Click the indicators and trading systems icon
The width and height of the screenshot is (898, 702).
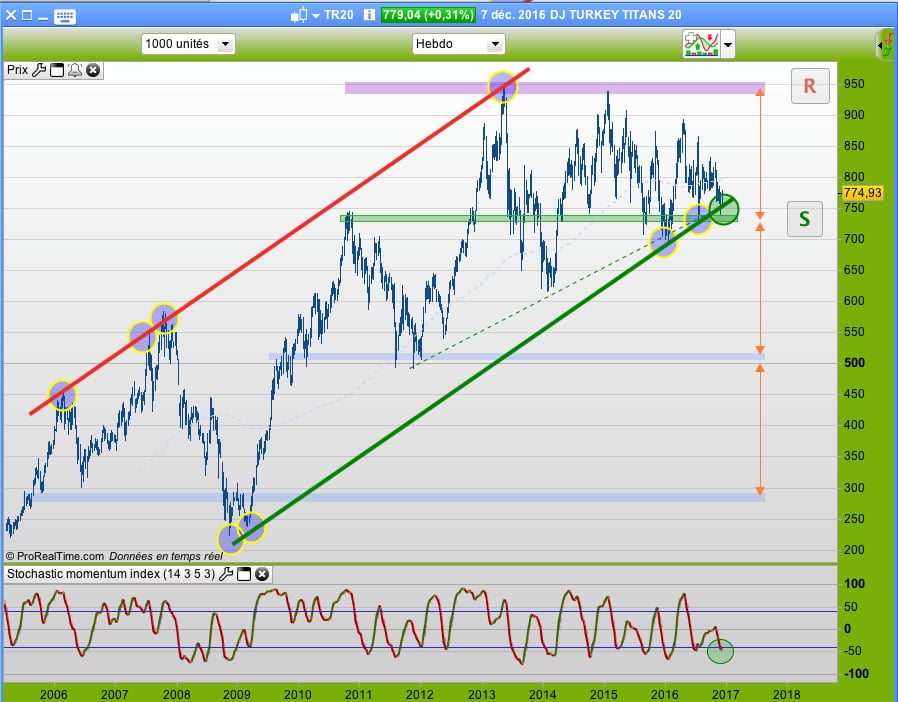[x=701, y=44]
